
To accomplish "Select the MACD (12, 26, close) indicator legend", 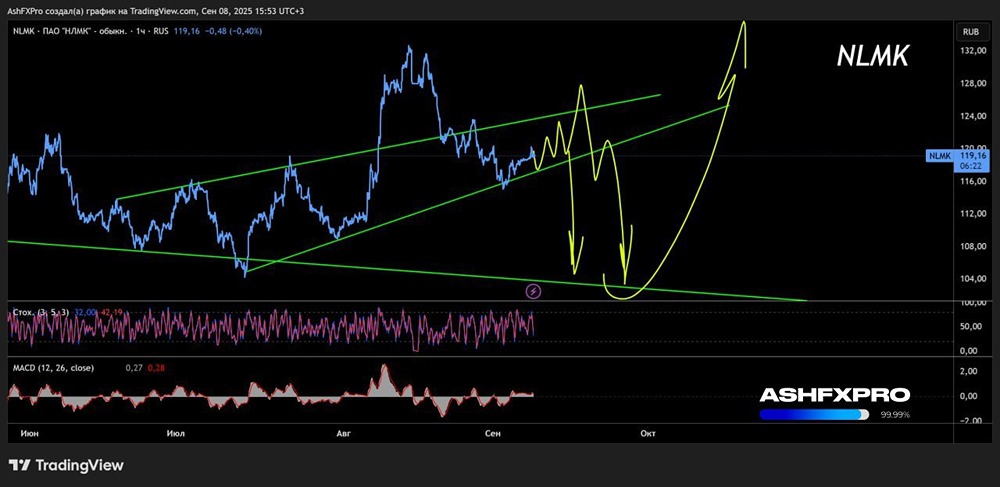I will 54,368.
